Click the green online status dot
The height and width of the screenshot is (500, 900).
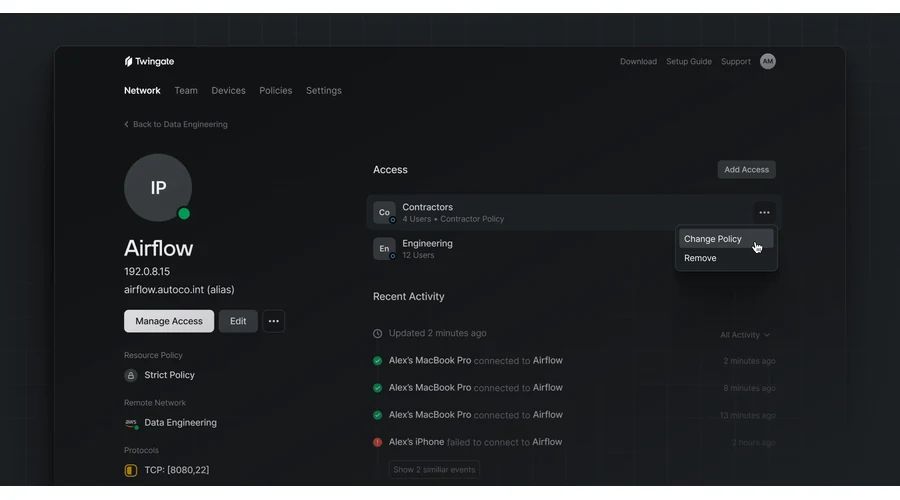(184, 214)
